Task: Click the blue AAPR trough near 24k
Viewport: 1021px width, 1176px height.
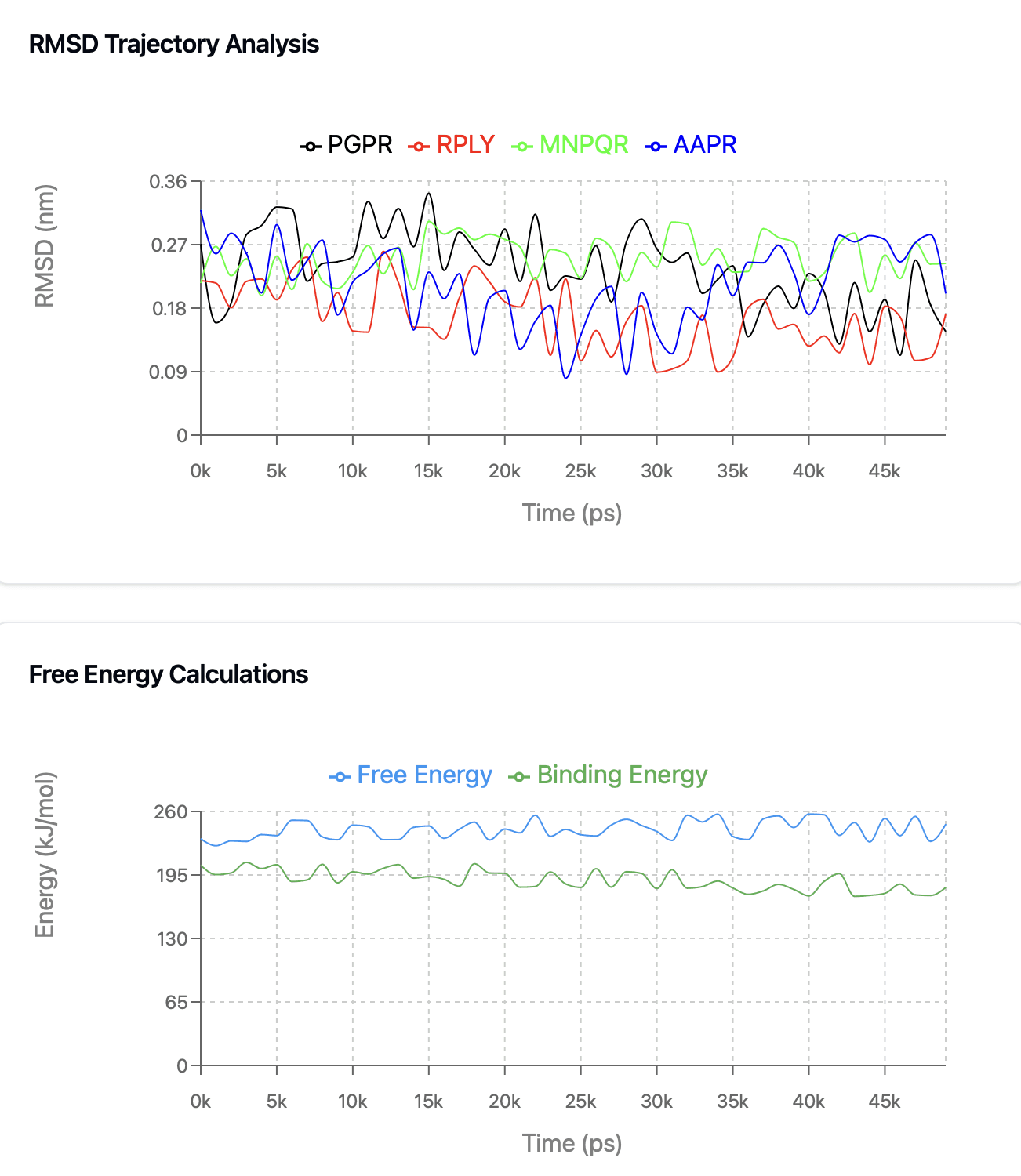Action: click(x=565, y=378)
